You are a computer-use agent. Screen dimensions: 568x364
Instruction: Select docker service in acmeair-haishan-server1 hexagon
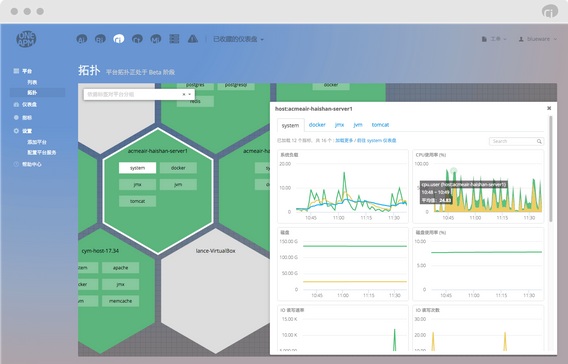tap(178, 168)
